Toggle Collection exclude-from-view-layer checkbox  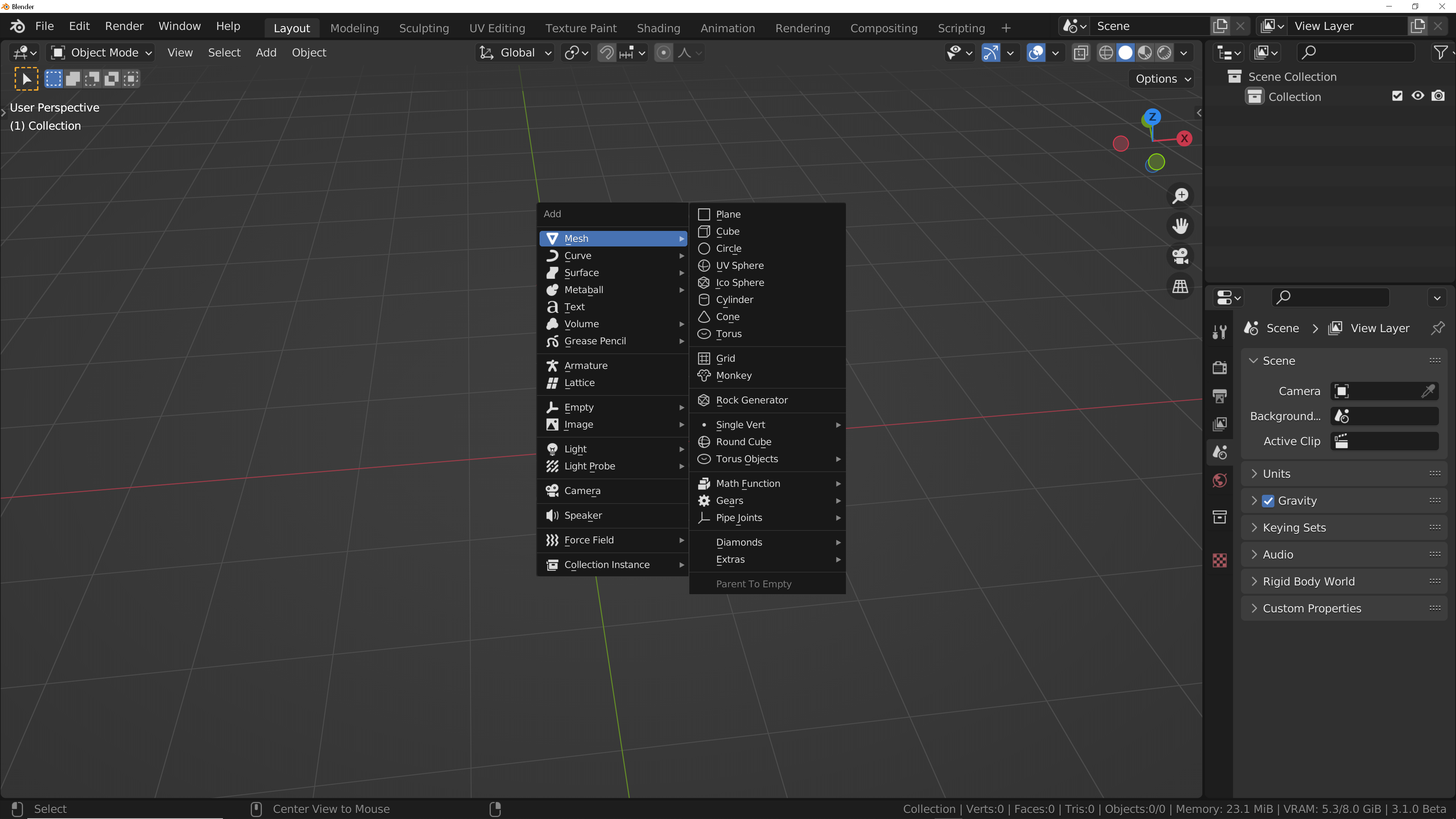(1397, 96)
